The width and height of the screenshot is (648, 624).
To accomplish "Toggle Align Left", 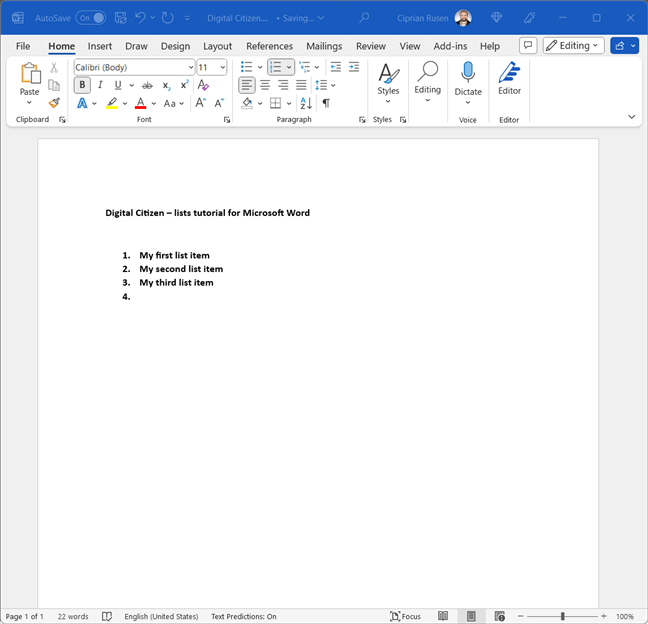I will [x=247, y=85].
